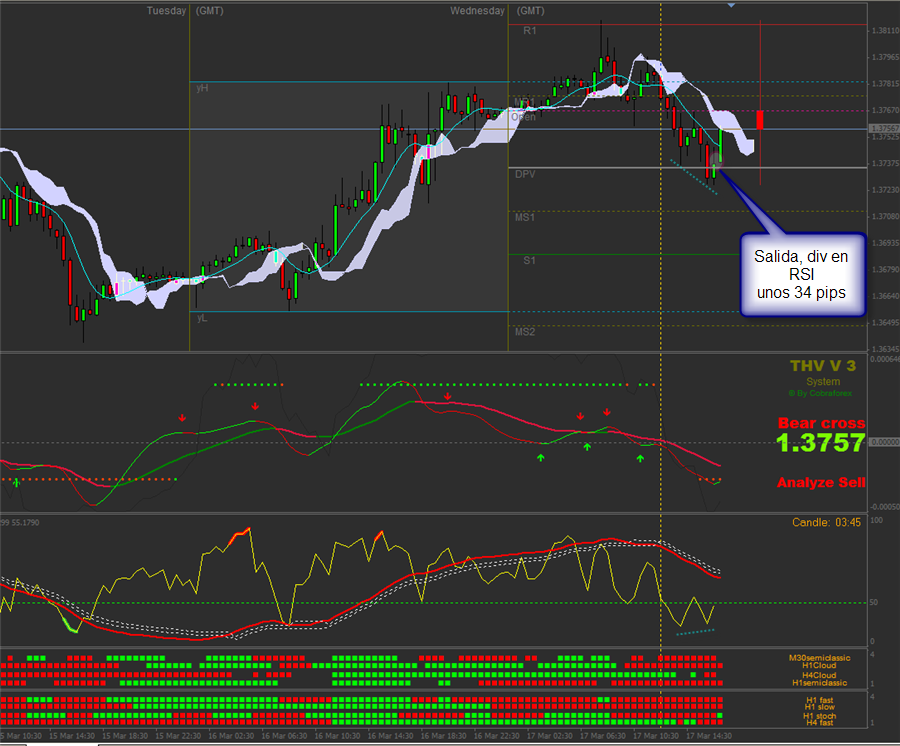
Task: Click the S1 support level label
Action: (x=529, y=261)
